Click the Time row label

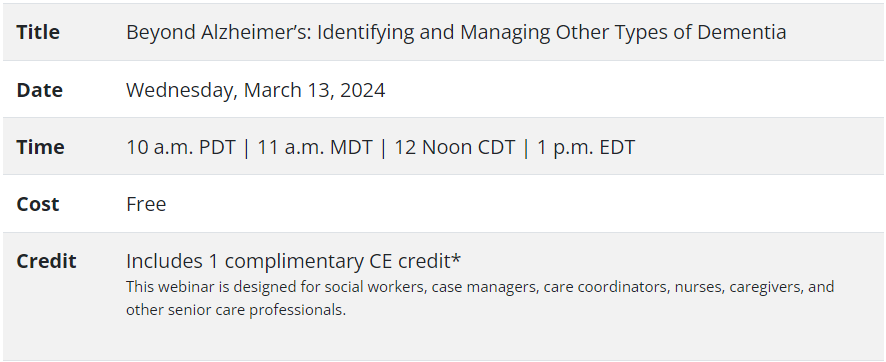click(x=40, y=147)
